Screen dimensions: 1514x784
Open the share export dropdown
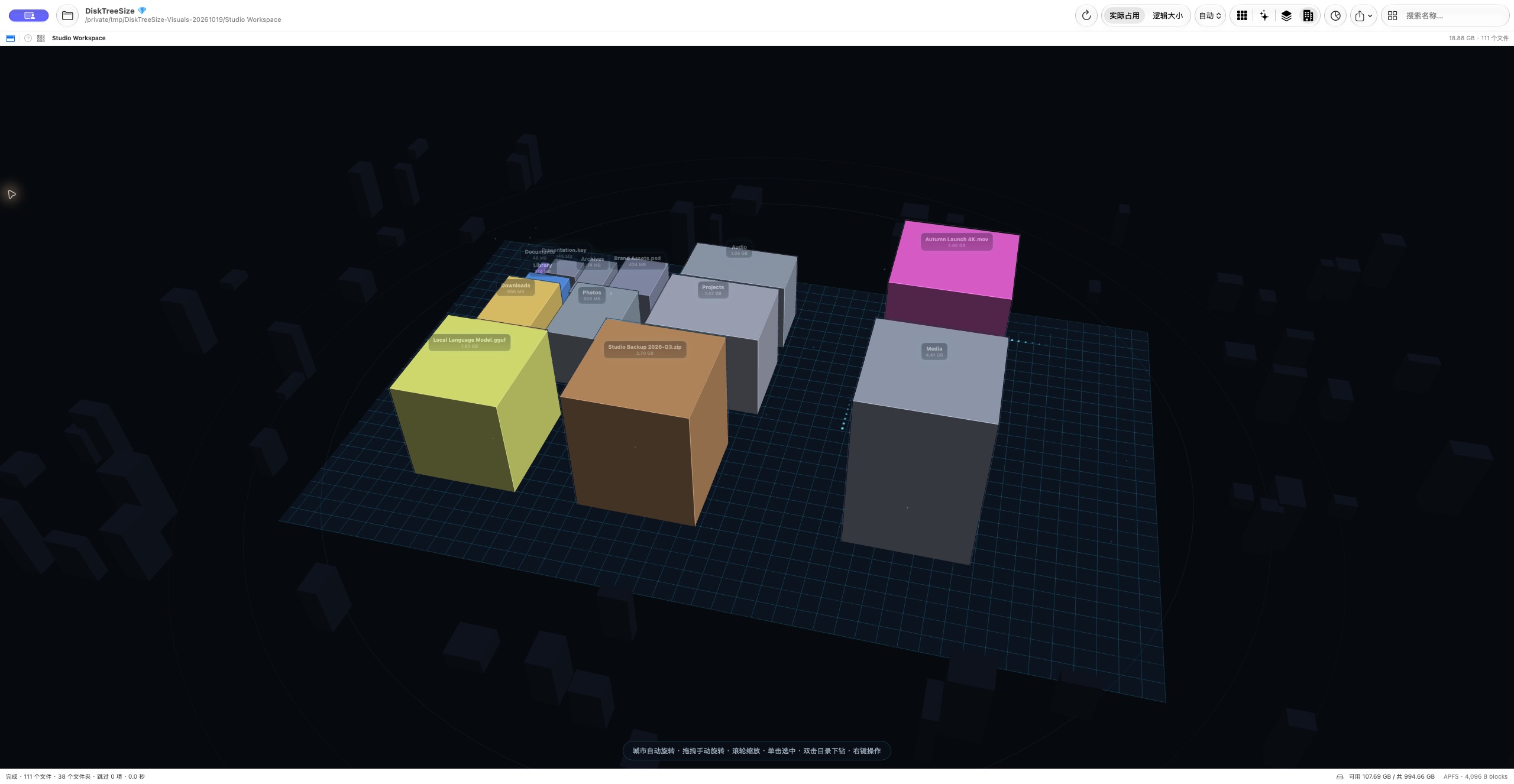point(1363,15)
